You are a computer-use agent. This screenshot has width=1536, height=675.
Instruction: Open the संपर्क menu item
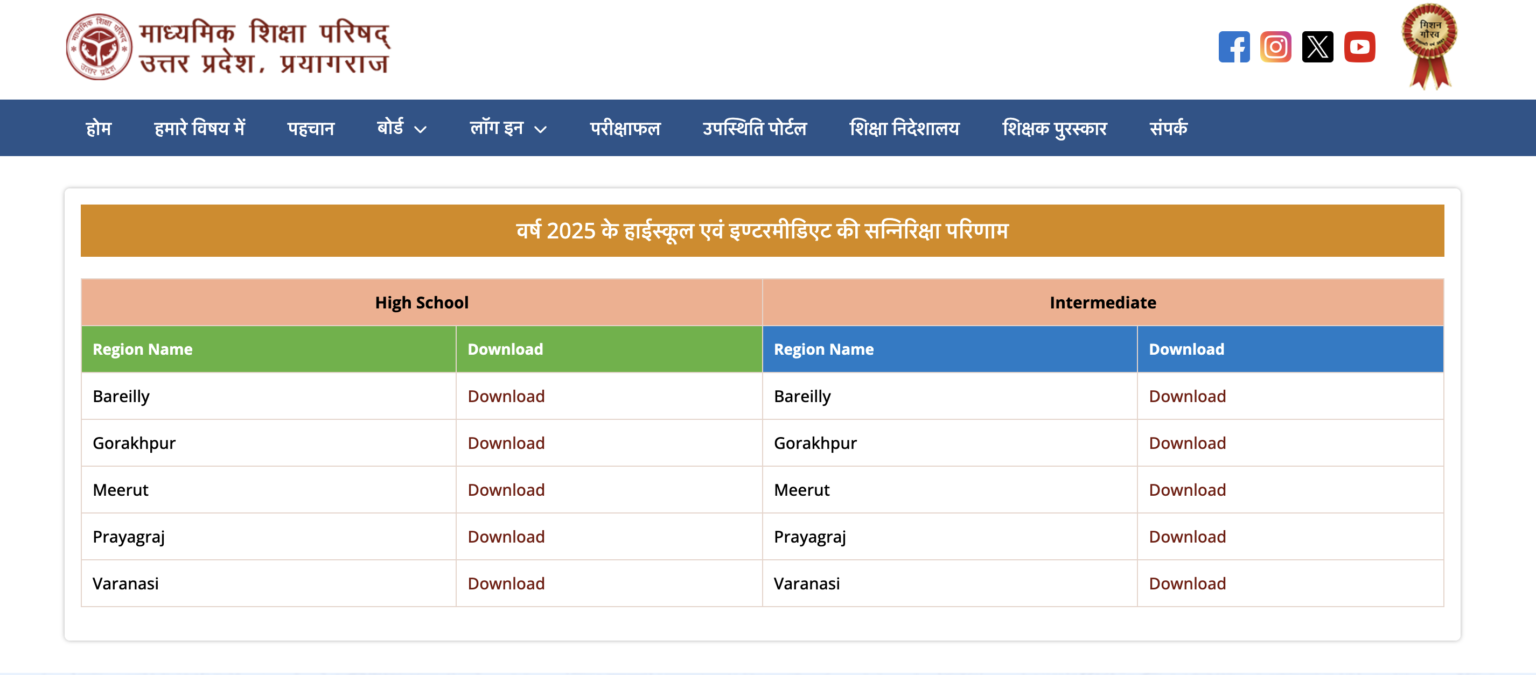1167,128
